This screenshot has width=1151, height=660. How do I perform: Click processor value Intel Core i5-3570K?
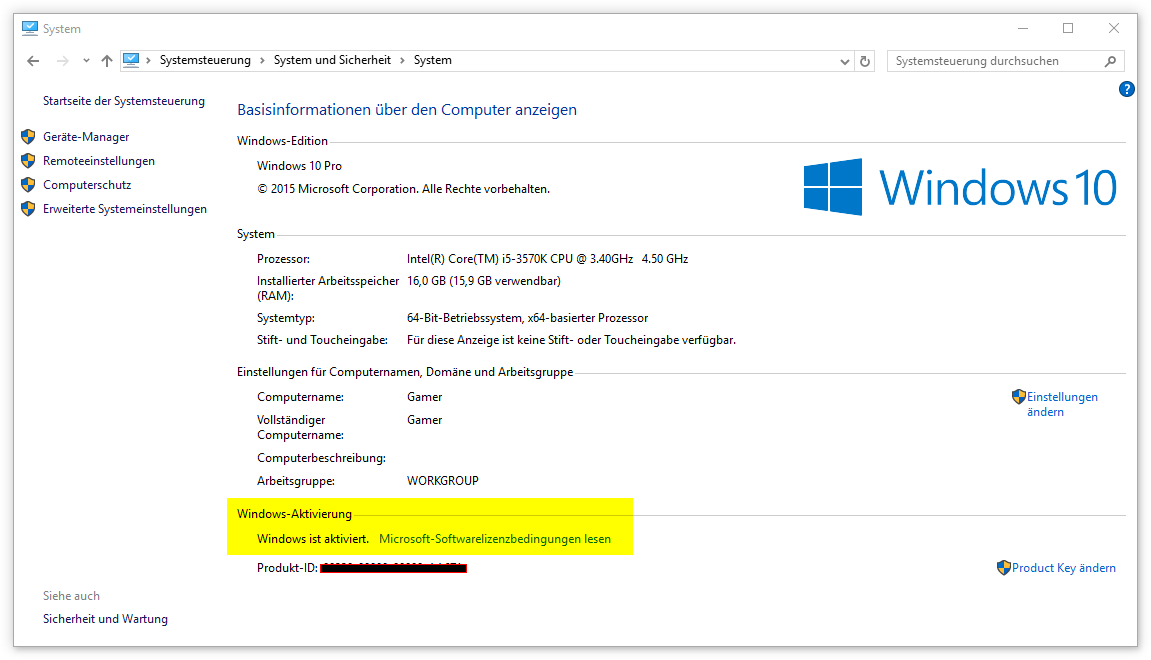548,259
